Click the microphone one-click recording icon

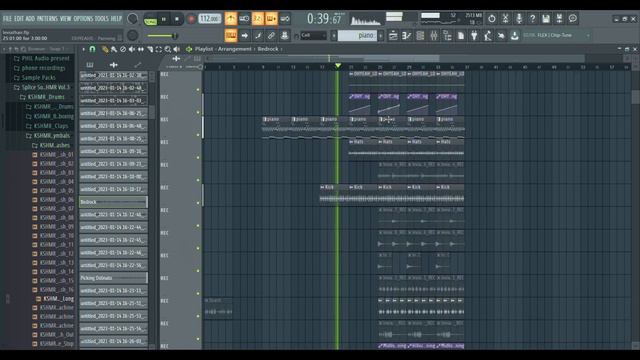click(x=519, y=18)
